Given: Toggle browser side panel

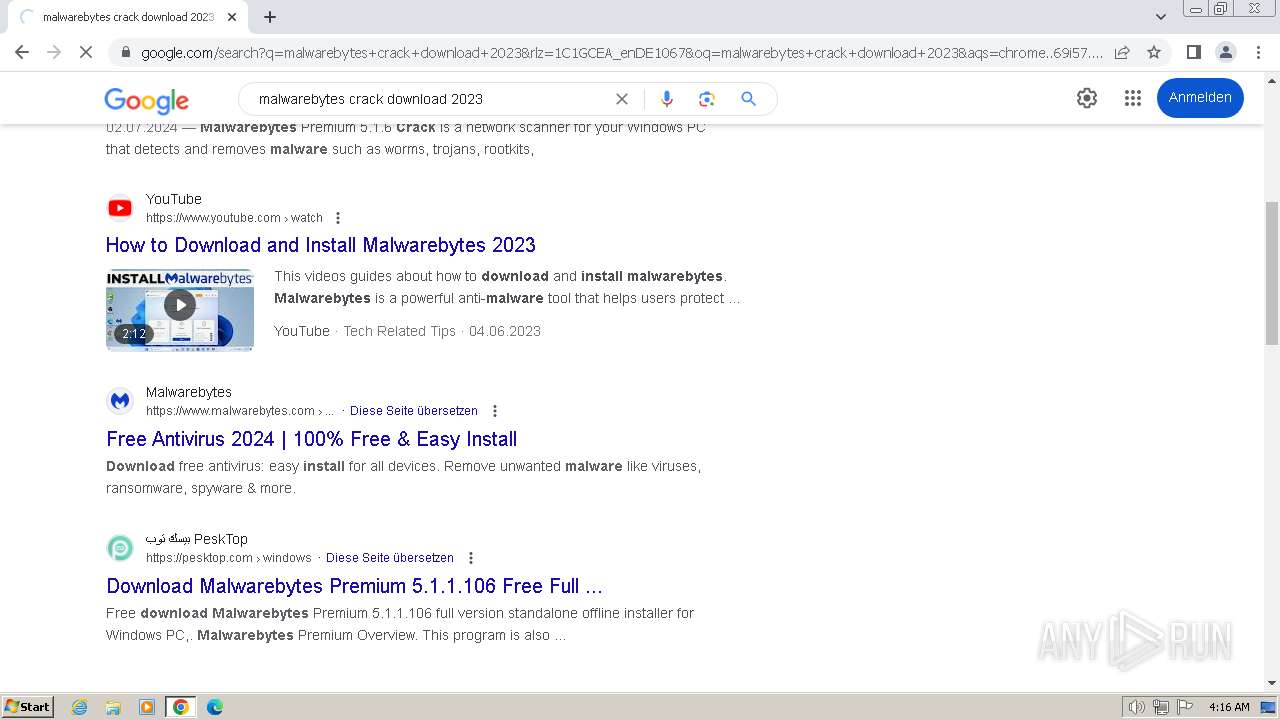Looking at the screenshot, I should 1194,52.
